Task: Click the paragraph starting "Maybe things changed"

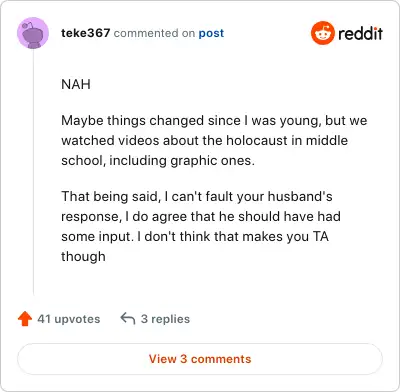Action: point(214,140)
